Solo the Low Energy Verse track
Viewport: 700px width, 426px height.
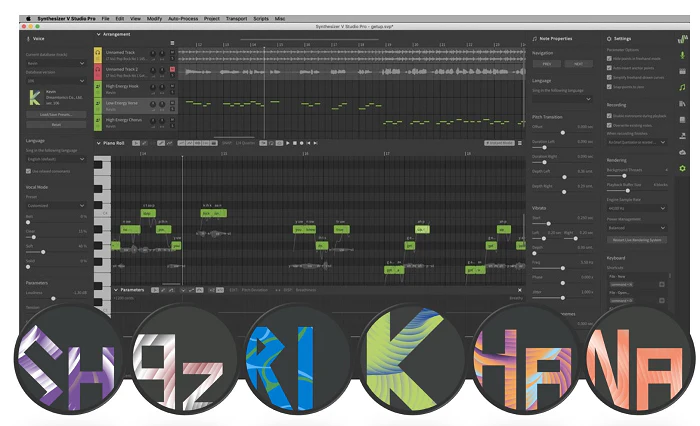click(x=172, y=109)
